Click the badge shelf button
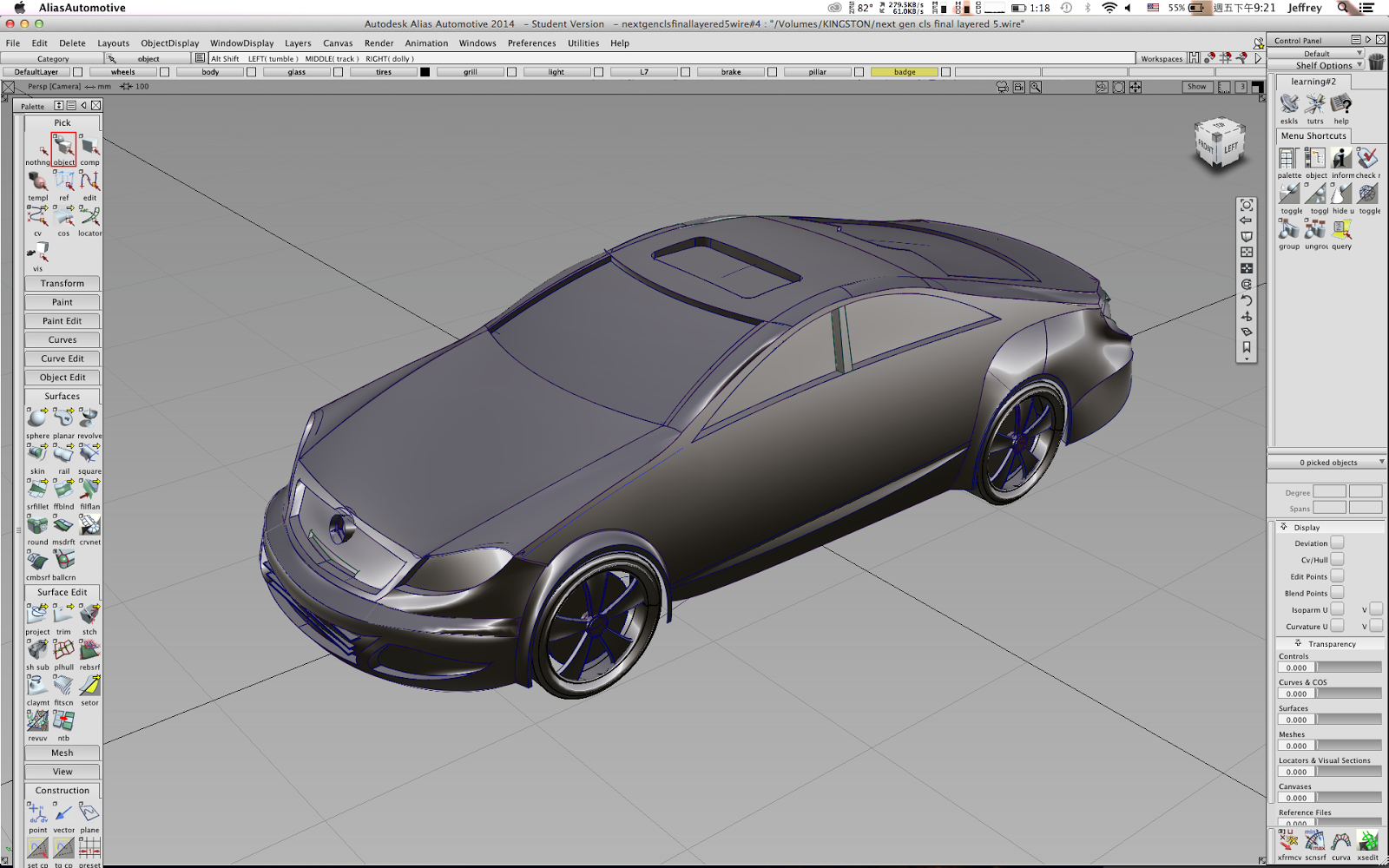The image size is (1389, 868). point(904,72)
